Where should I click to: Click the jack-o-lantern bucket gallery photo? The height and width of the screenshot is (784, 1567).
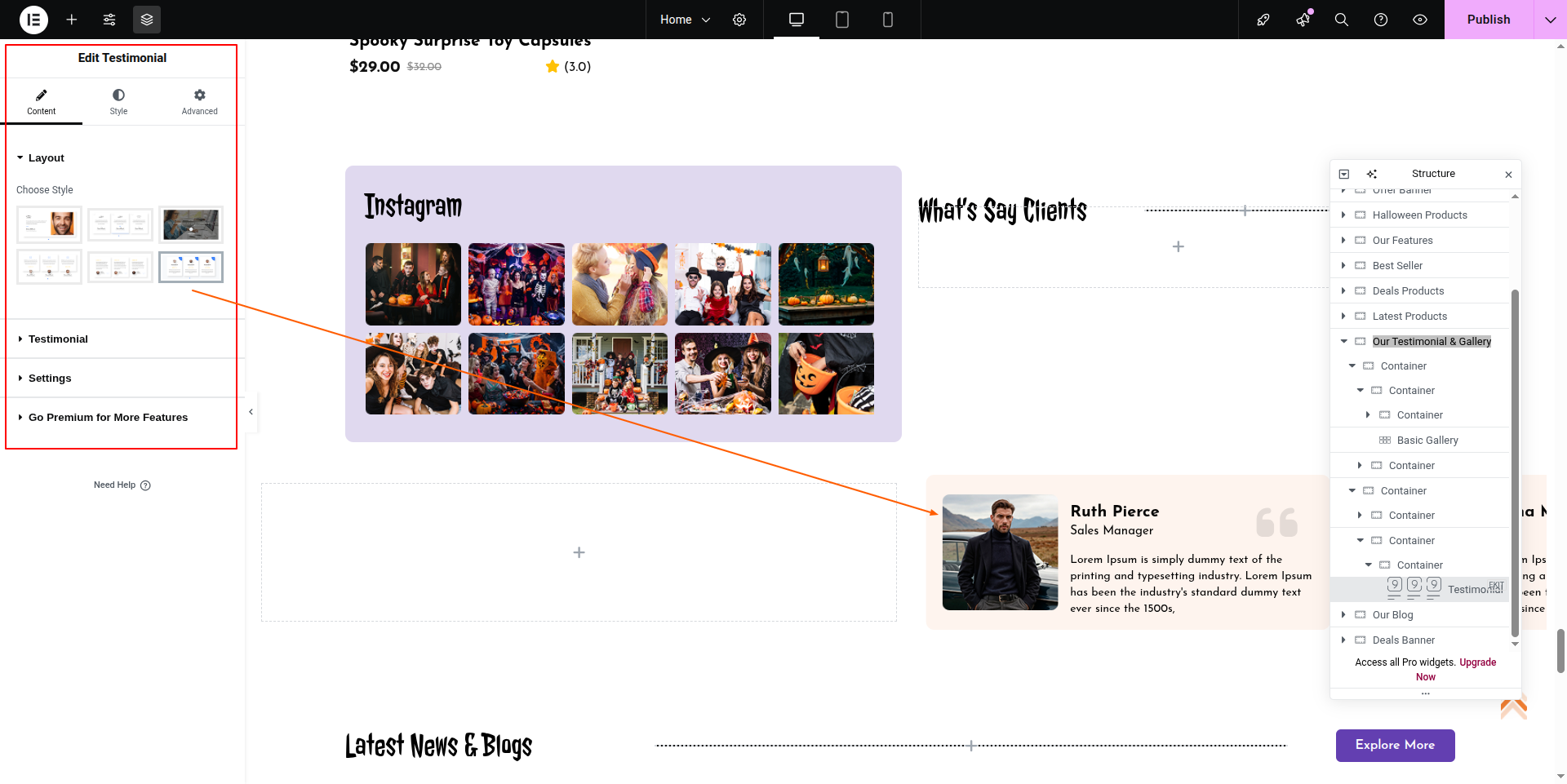click(x=826, y=374)
